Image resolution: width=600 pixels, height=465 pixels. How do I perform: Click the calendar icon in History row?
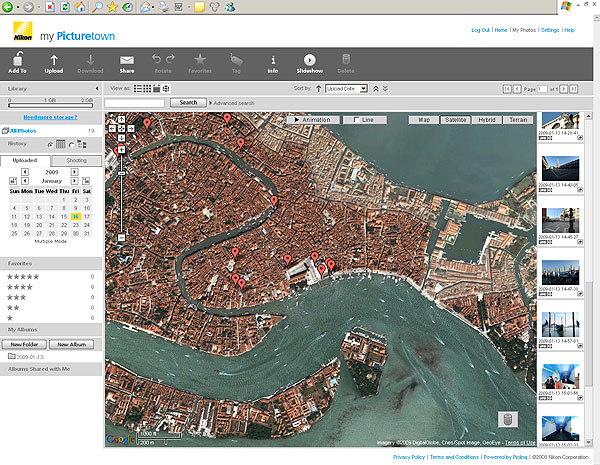click(x=60, y=144)
